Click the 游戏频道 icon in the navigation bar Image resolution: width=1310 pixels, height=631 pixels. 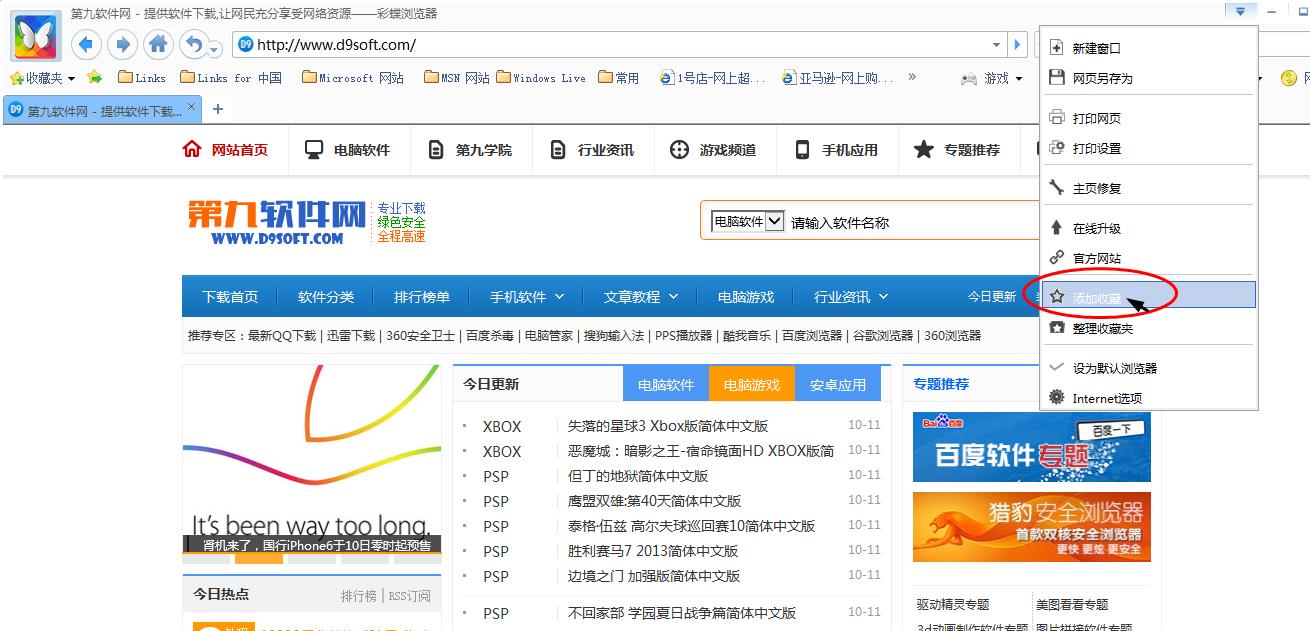681,149
